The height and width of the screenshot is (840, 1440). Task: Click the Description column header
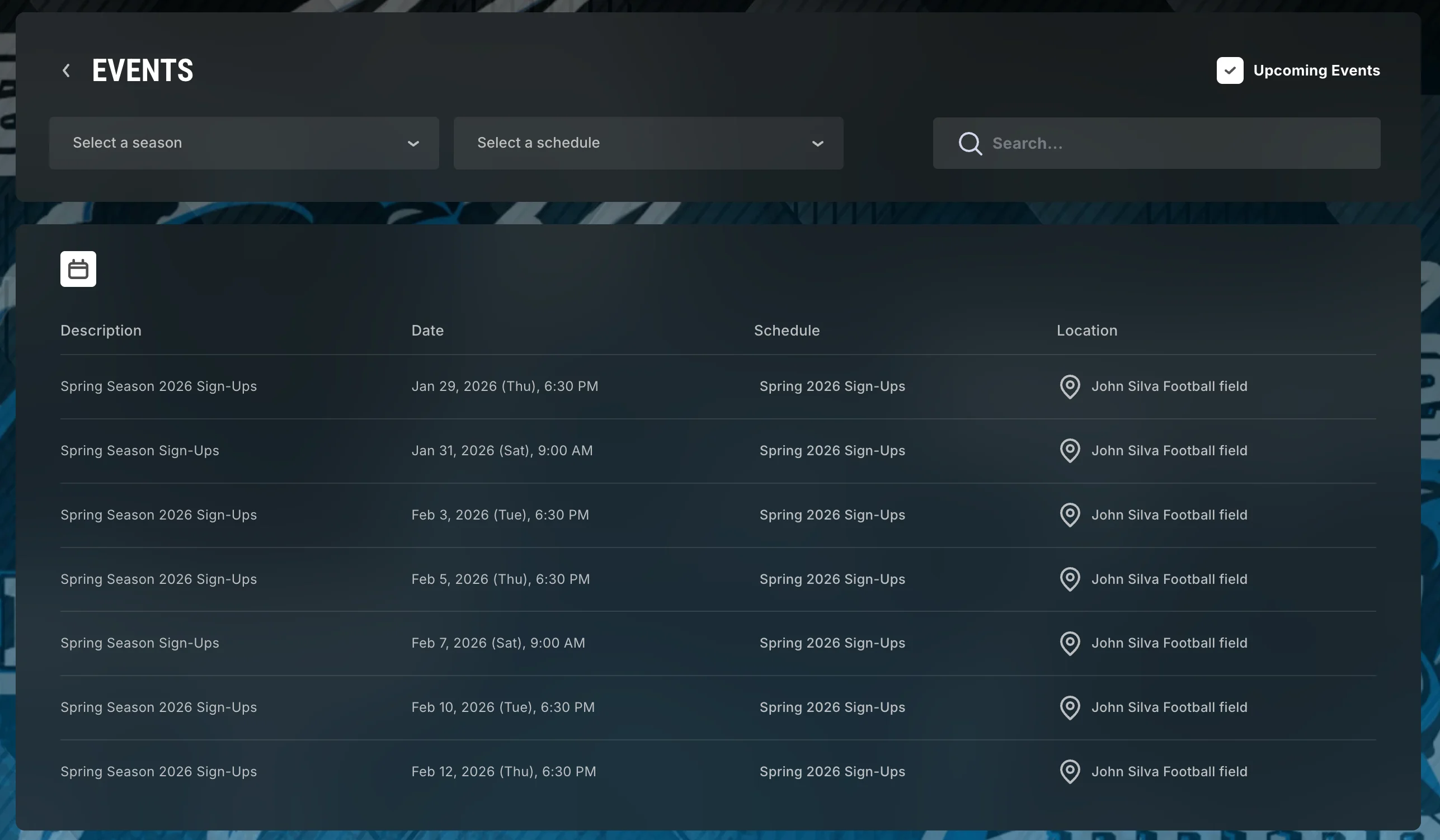point(101,331)
